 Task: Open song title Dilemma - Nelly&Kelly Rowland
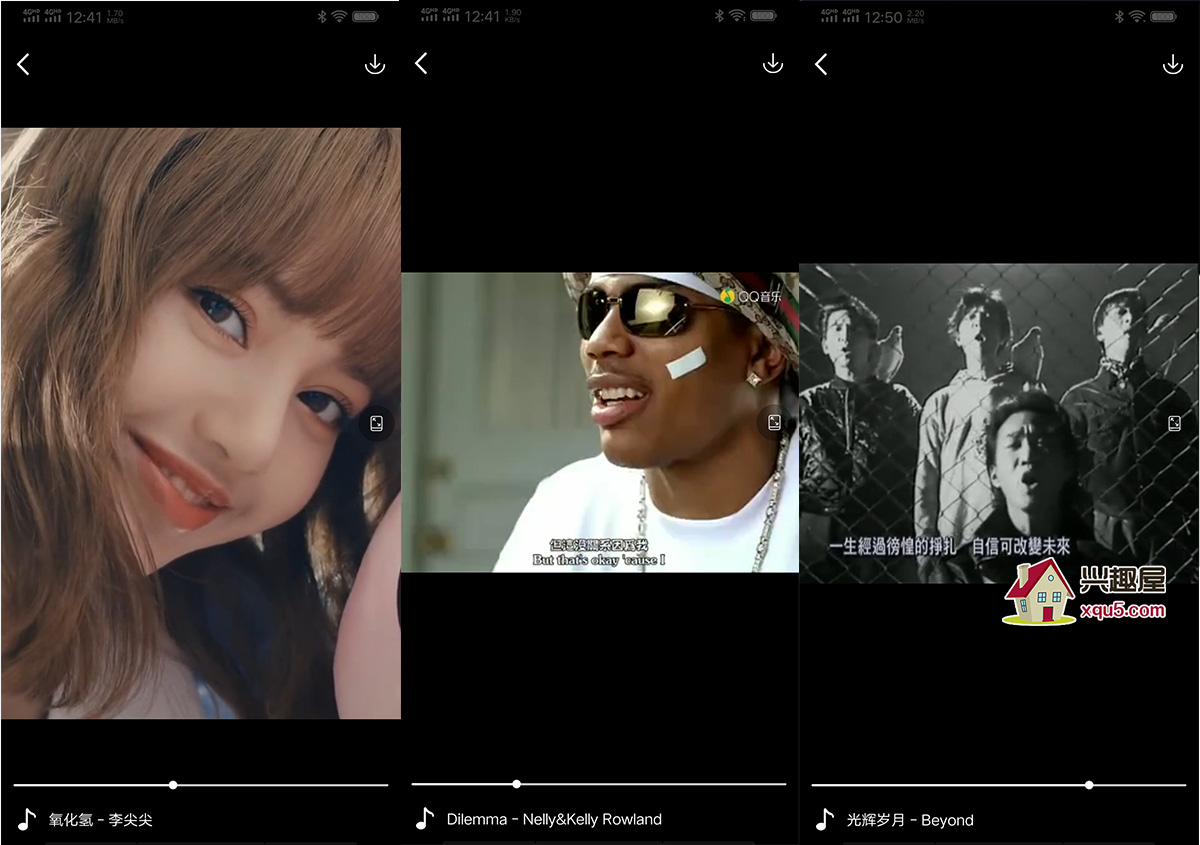click(554, 819)
